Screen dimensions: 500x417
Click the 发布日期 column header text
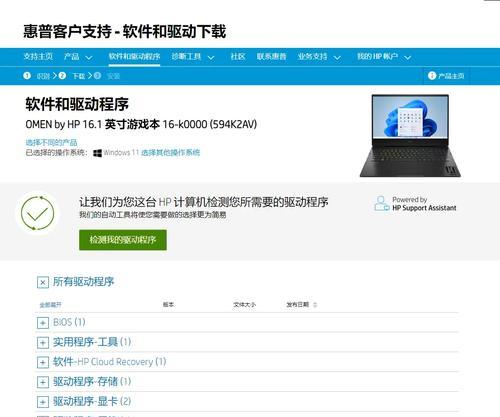click(x=298, y=304)
